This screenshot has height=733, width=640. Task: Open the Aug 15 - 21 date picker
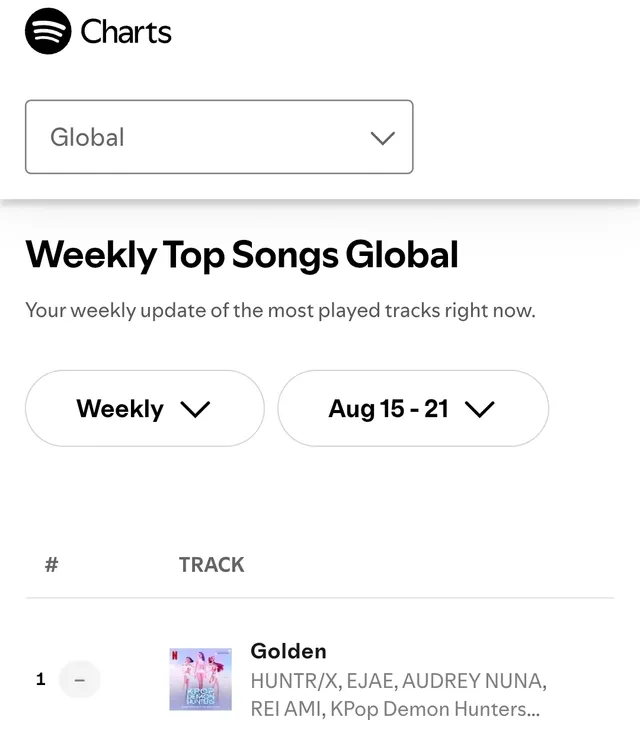(x=412, y=409)
